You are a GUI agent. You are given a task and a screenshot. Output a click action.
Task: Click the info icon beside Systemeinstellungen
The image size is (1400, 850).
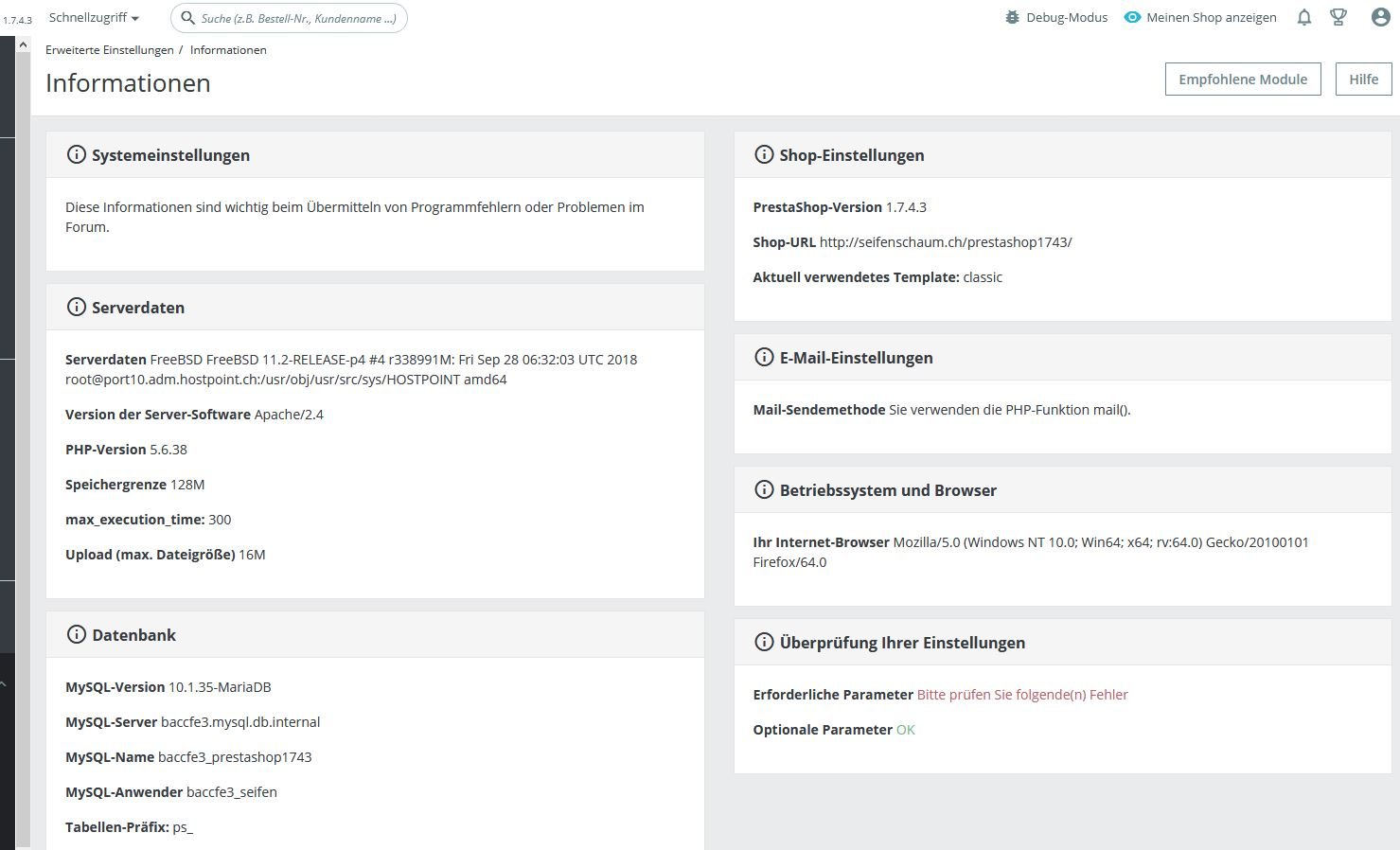coord(77,154)
